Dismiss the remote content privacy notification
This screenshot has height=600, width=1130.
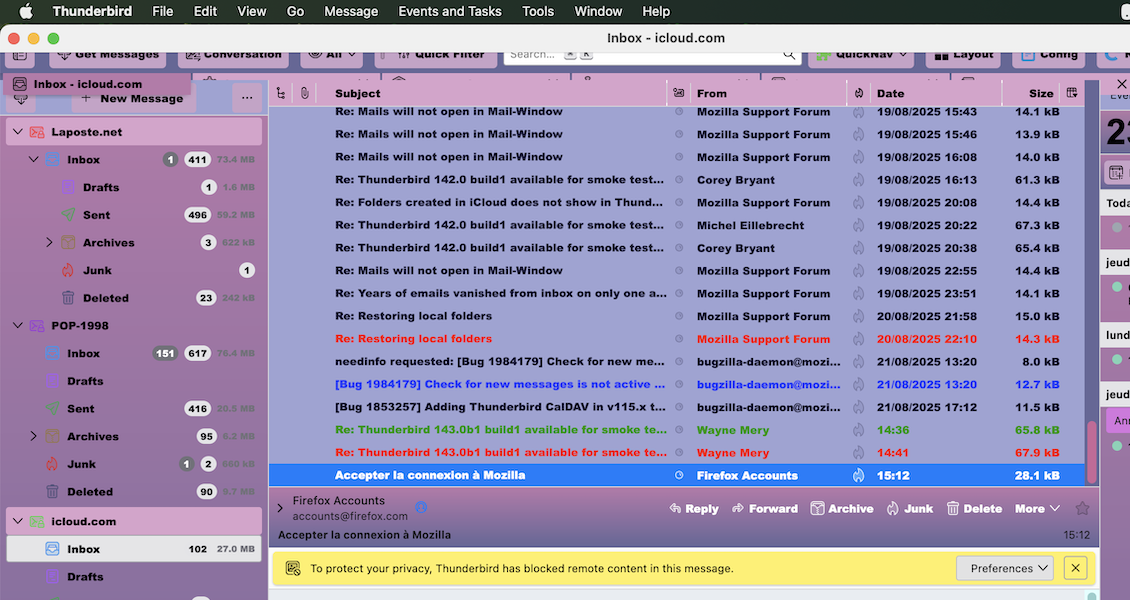1075,568
